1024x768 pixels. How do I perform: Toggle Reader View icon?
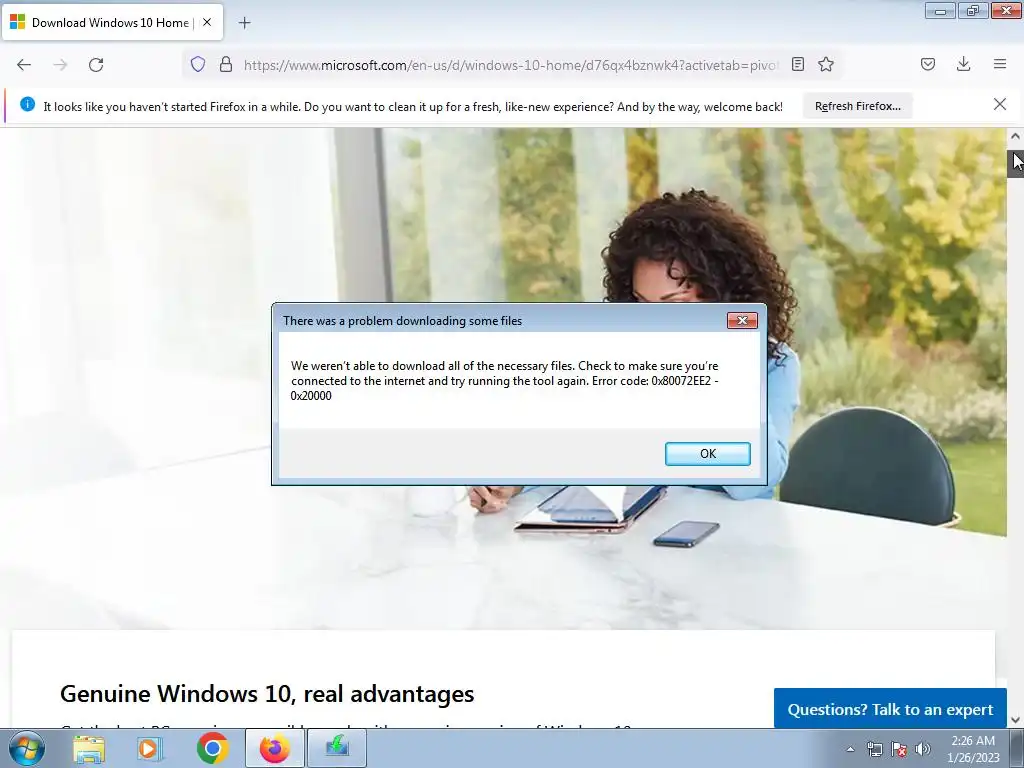(797, 64)
